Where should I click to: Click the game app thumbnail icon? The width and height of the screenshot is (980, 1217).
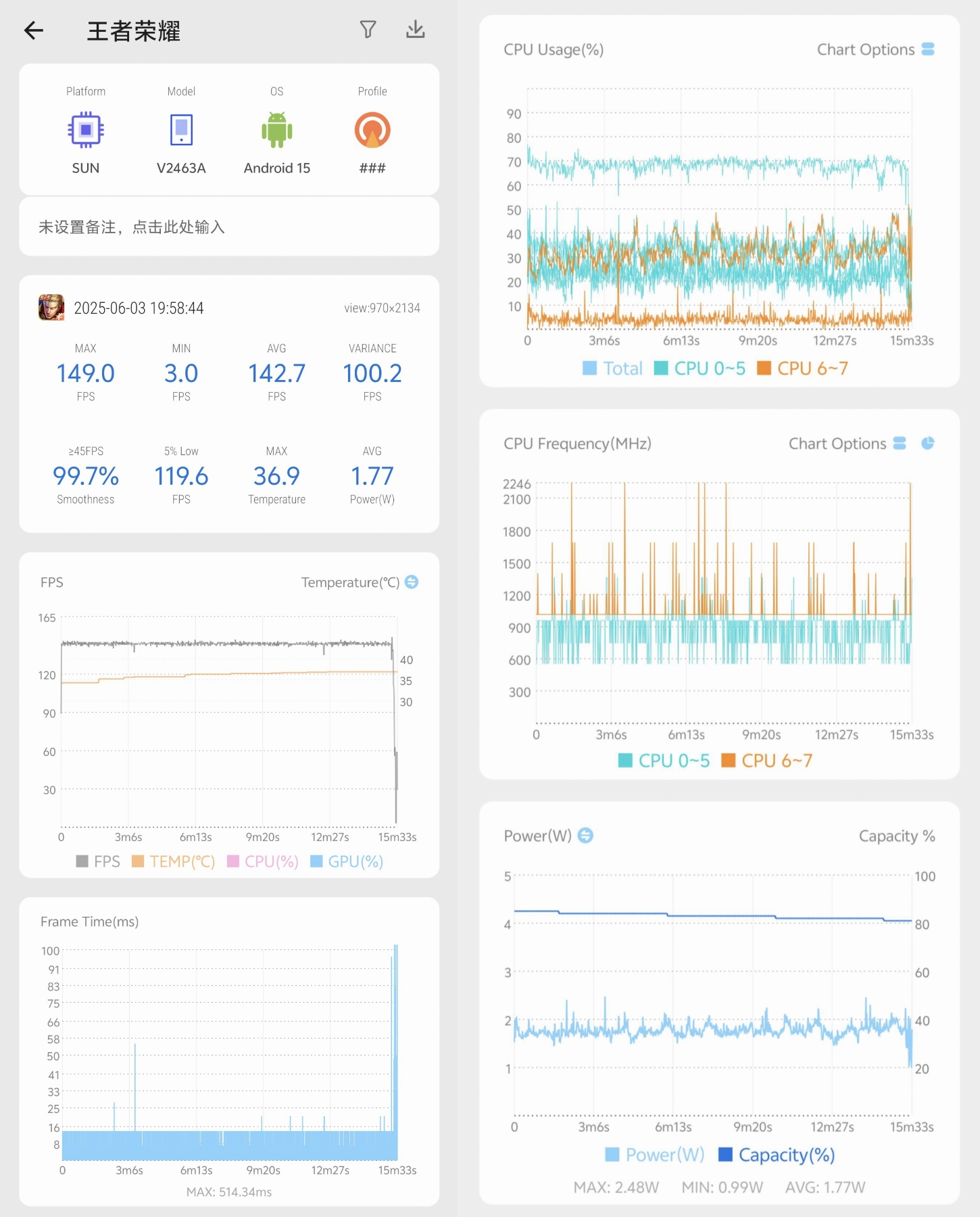(51, 308)
